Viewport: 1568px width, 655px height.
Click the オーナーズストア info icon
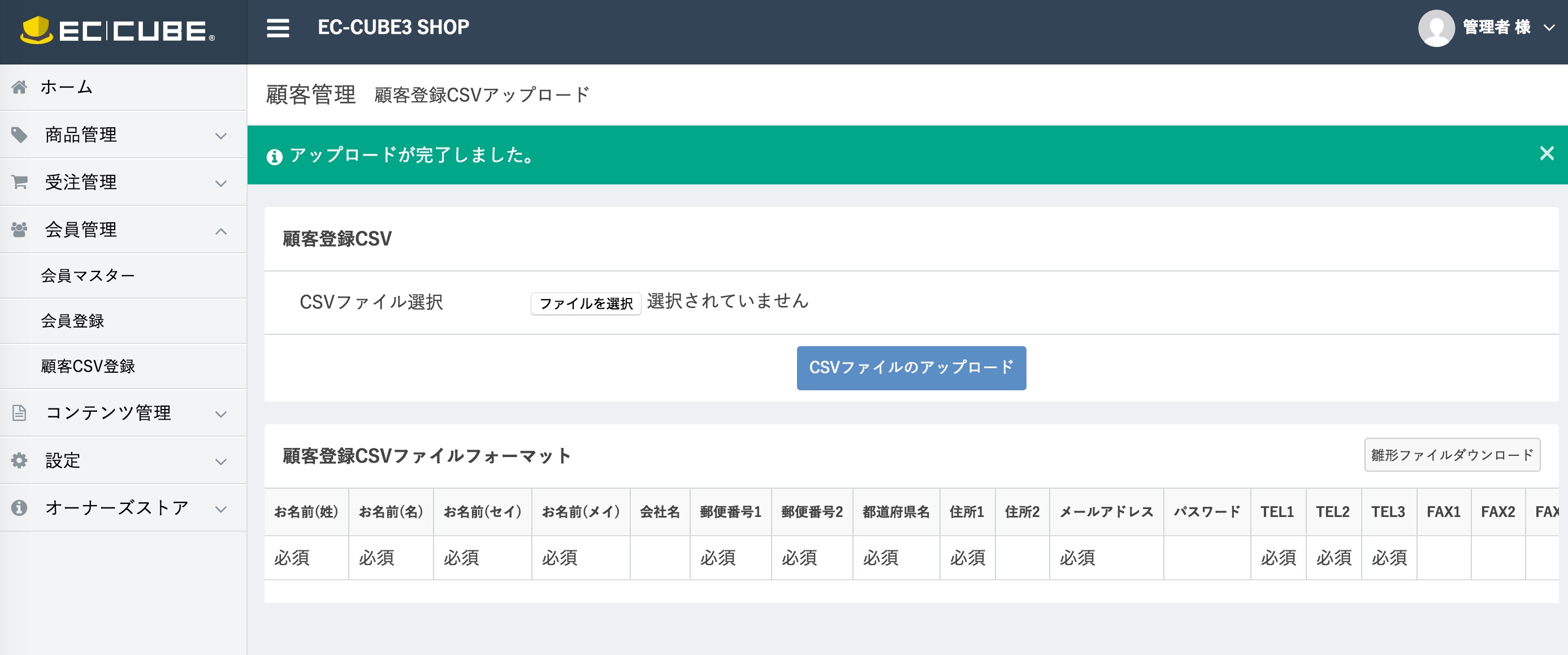point(19,507)
